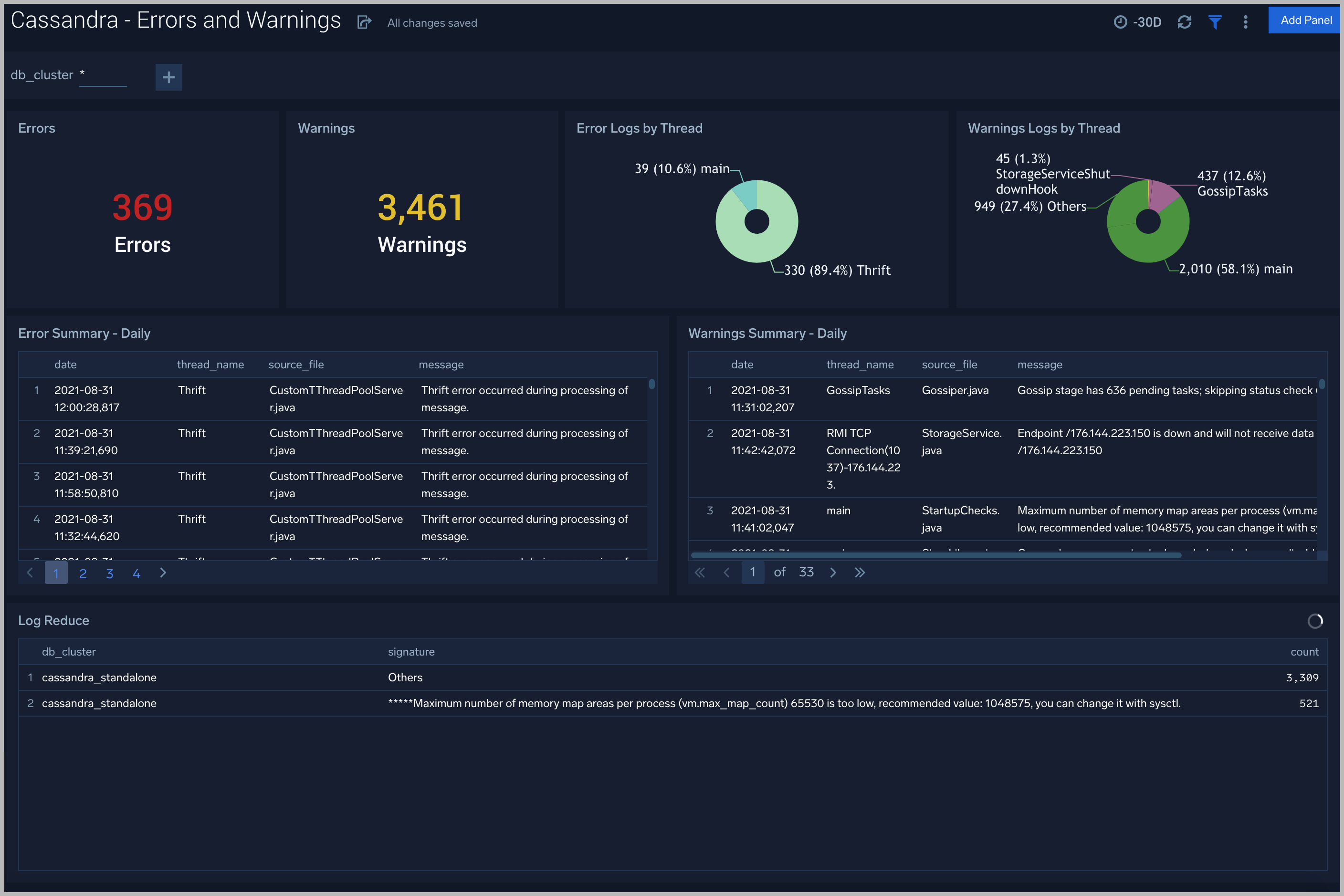Add a db_cluster filter value with plus icon

pyautogui.click(x=168, y=76)
